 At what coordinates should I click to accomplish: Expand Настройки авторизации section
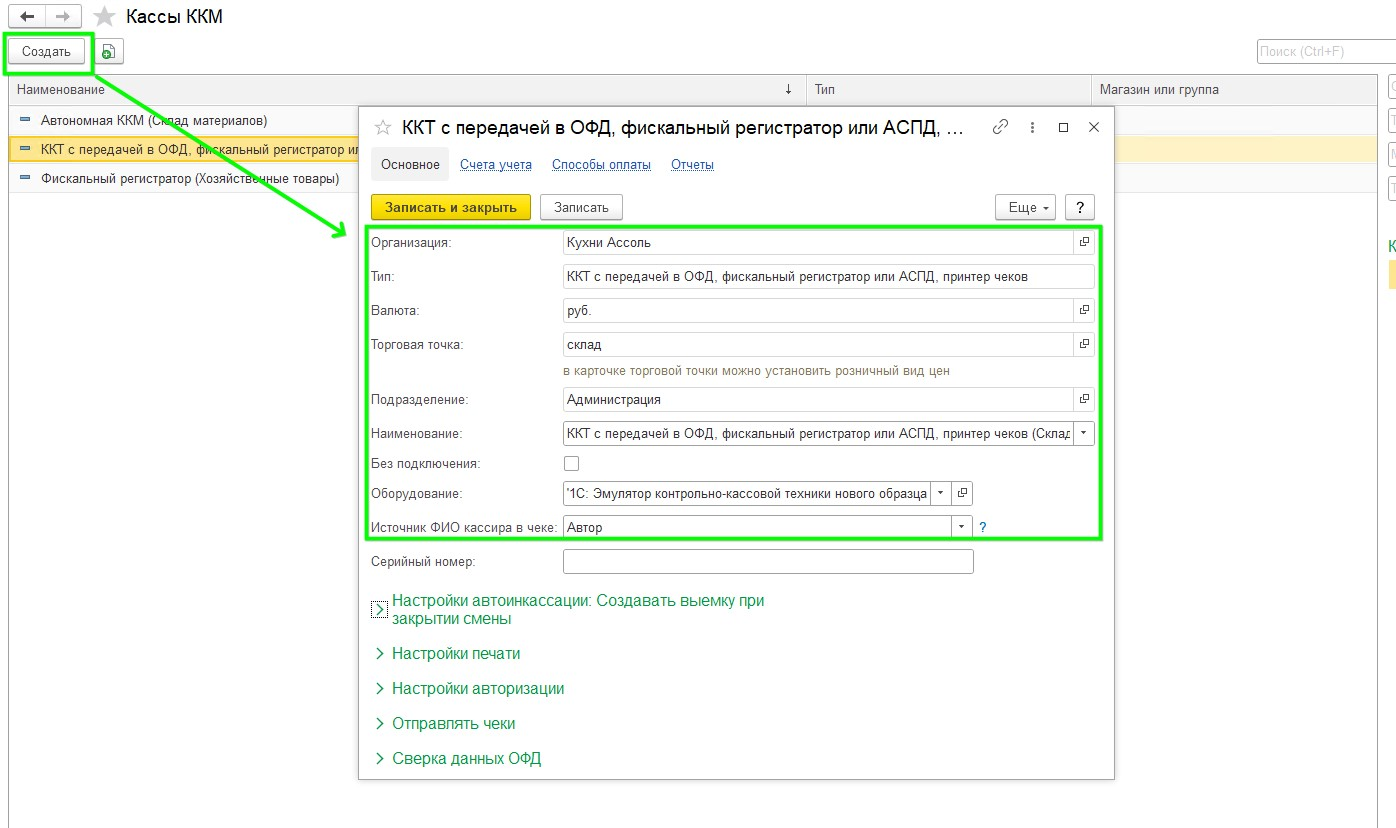pyautogui.click(x=469, y=689)
